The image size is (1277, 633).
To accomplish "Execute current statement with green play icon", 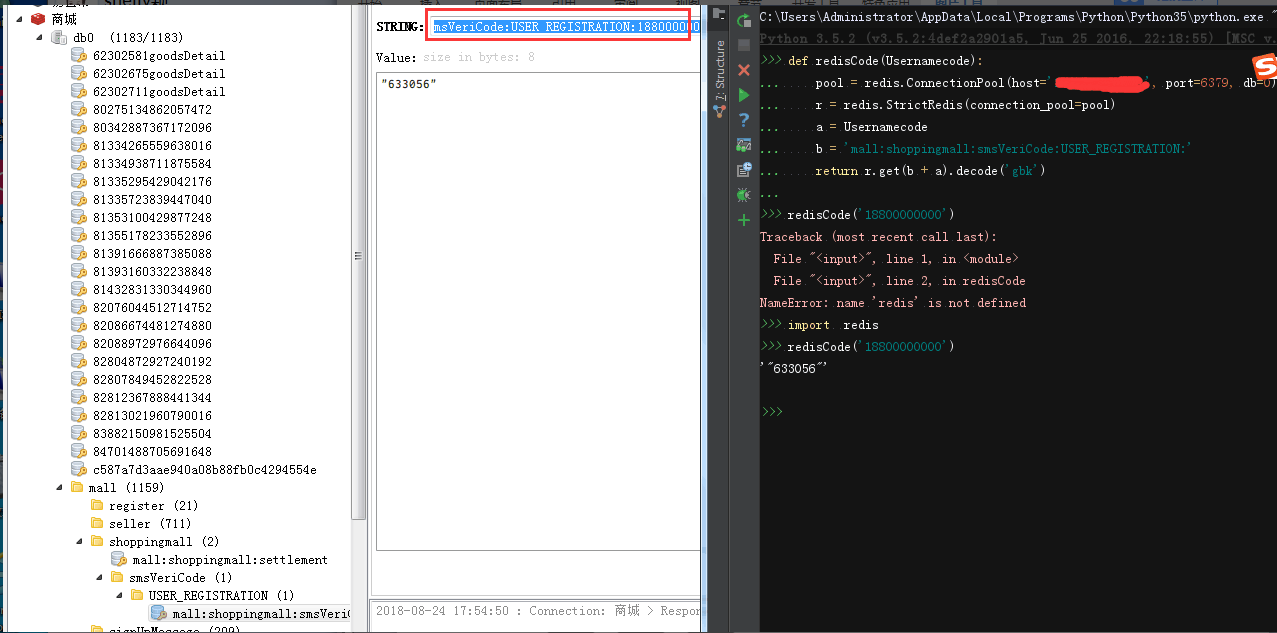I will [x=743, y=95].
